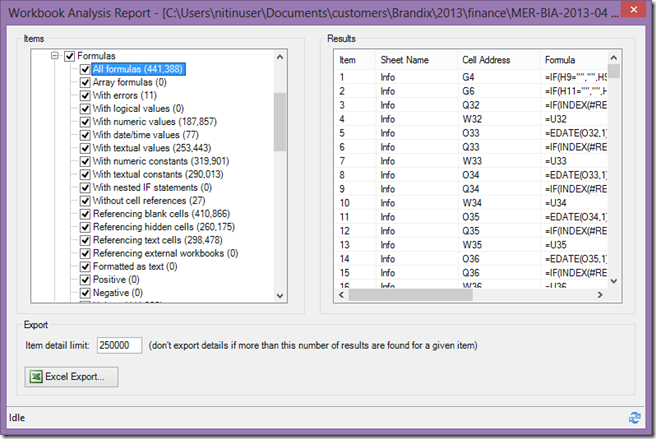
Task: Click the Items tree scroll down arrow
Action: 280,296
